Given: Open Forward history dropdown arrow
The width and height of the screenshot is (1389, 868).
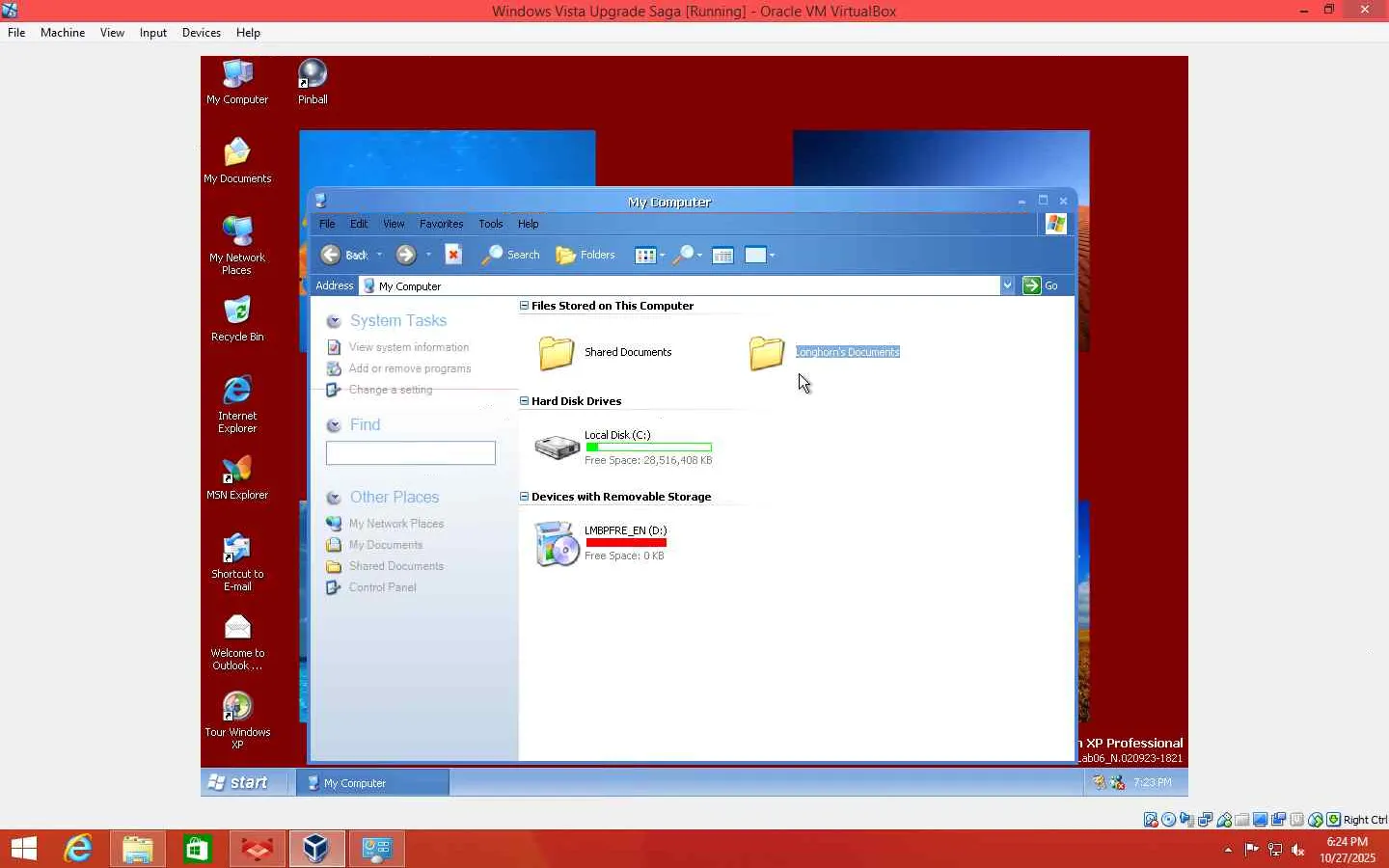Looking at the screenshot, I should 428,255.
